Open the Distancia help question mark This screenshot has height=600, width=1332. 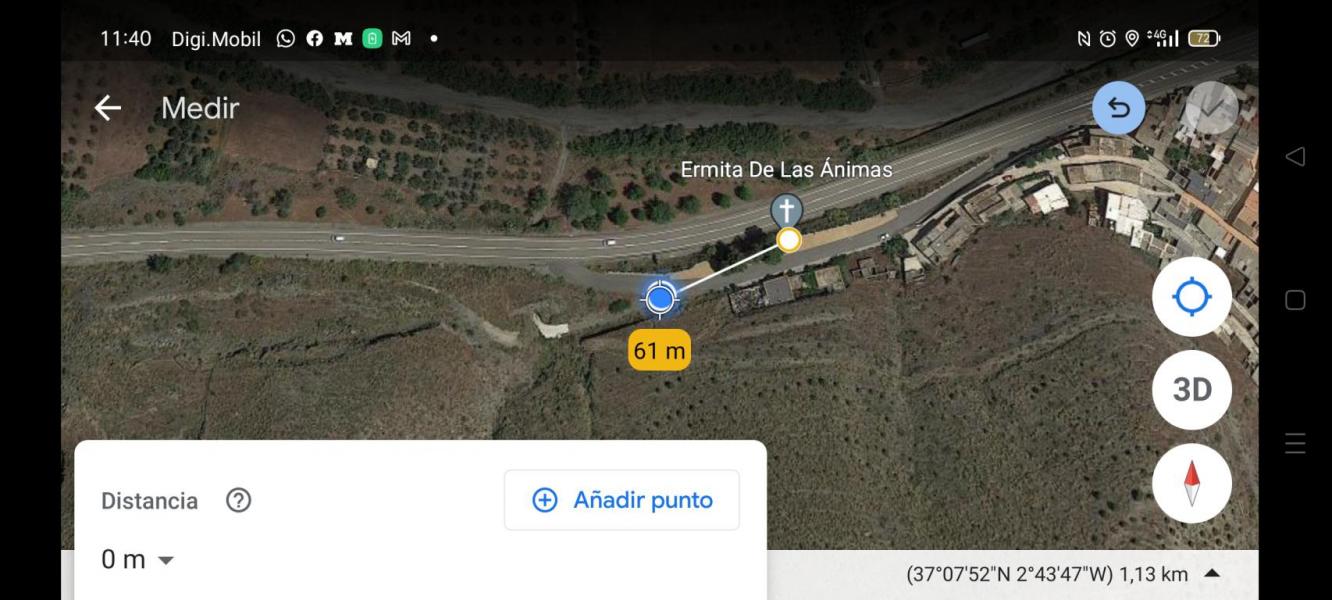click(x=238, y=500)
